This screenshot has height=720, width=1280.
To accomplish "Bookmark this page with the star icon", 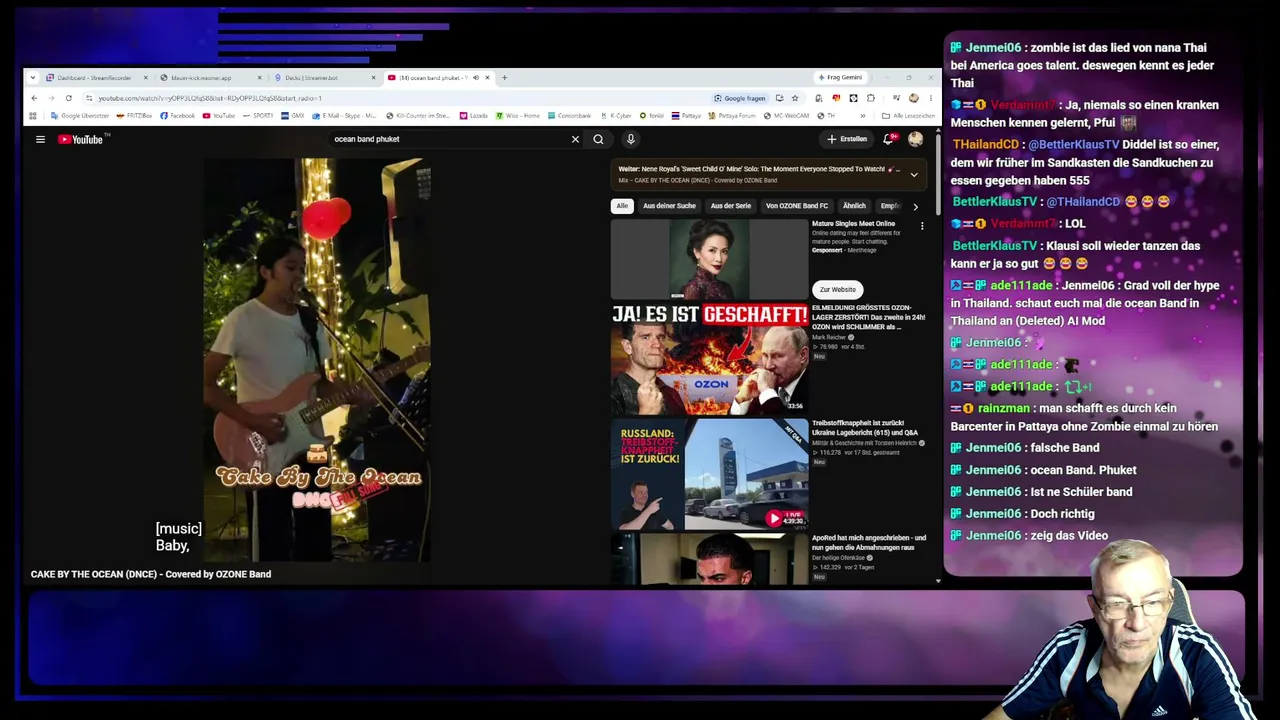I will pos(795,98).
